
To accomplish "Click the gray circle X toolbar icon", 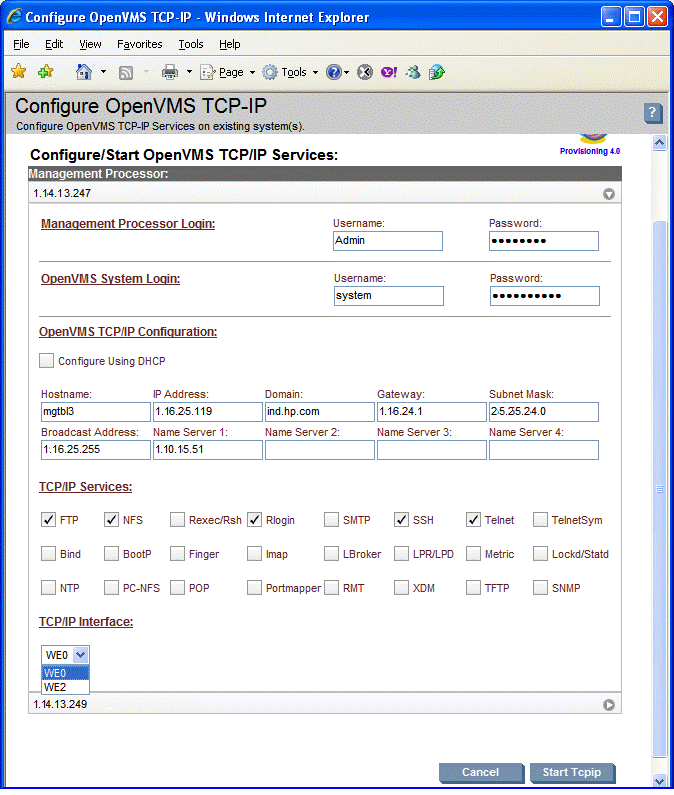I will point(365,73).
